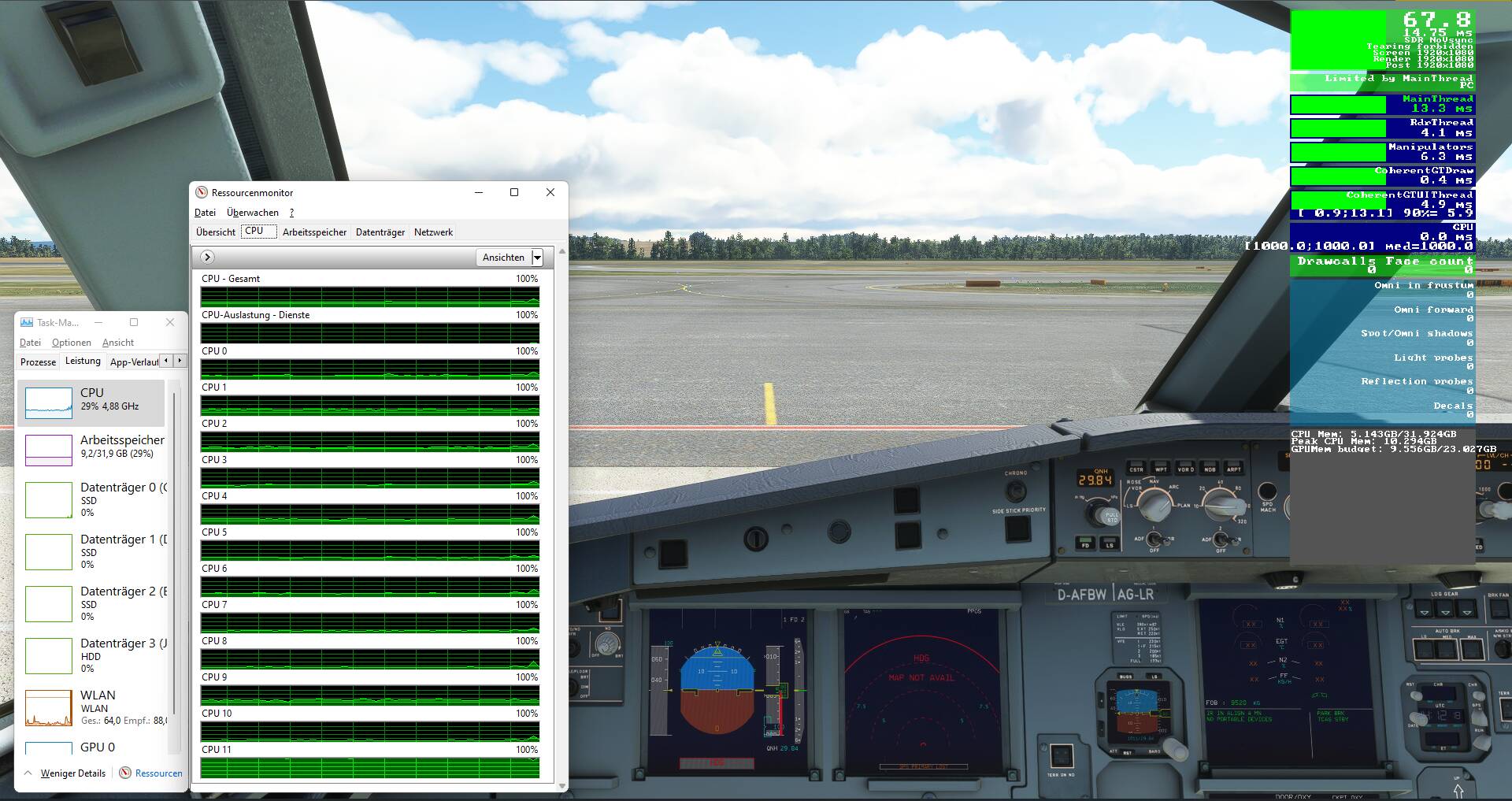Screen dimensions: 1512x801
Task: Click the TERR ON ND button
Action: (x=1061, y=756)
